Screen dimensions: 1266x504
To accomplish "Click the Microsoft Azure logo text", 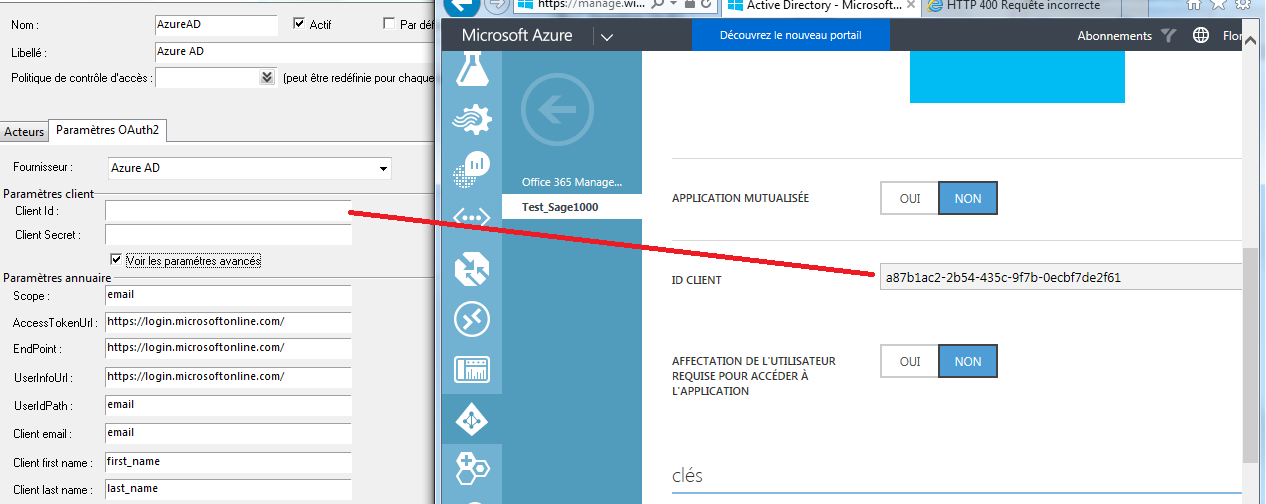I will point(517,35).
